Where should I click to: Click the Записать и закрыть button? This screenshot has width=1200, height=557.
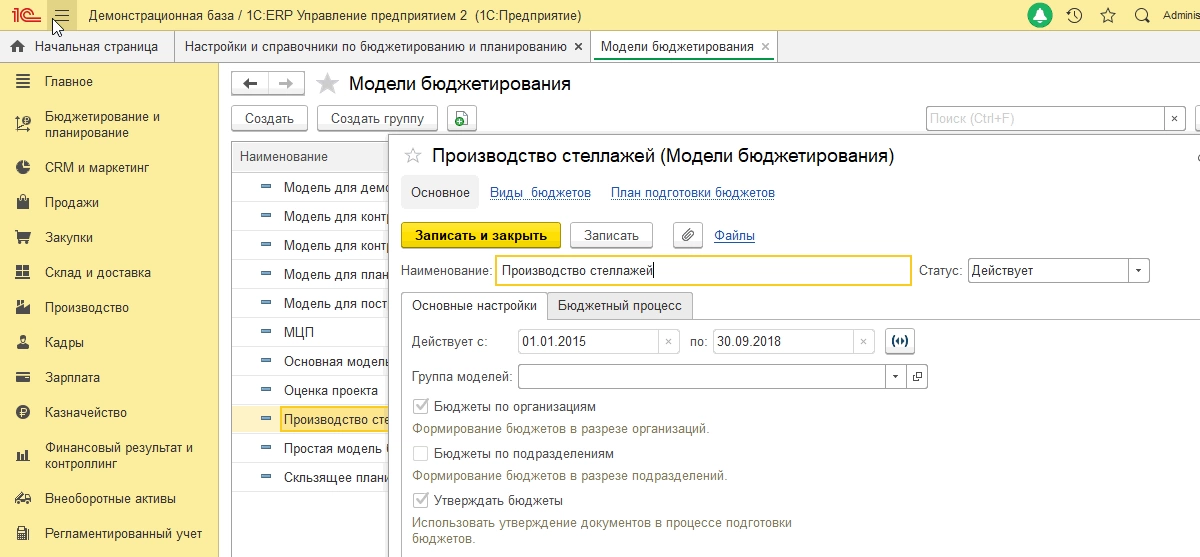tap(481, 235)
